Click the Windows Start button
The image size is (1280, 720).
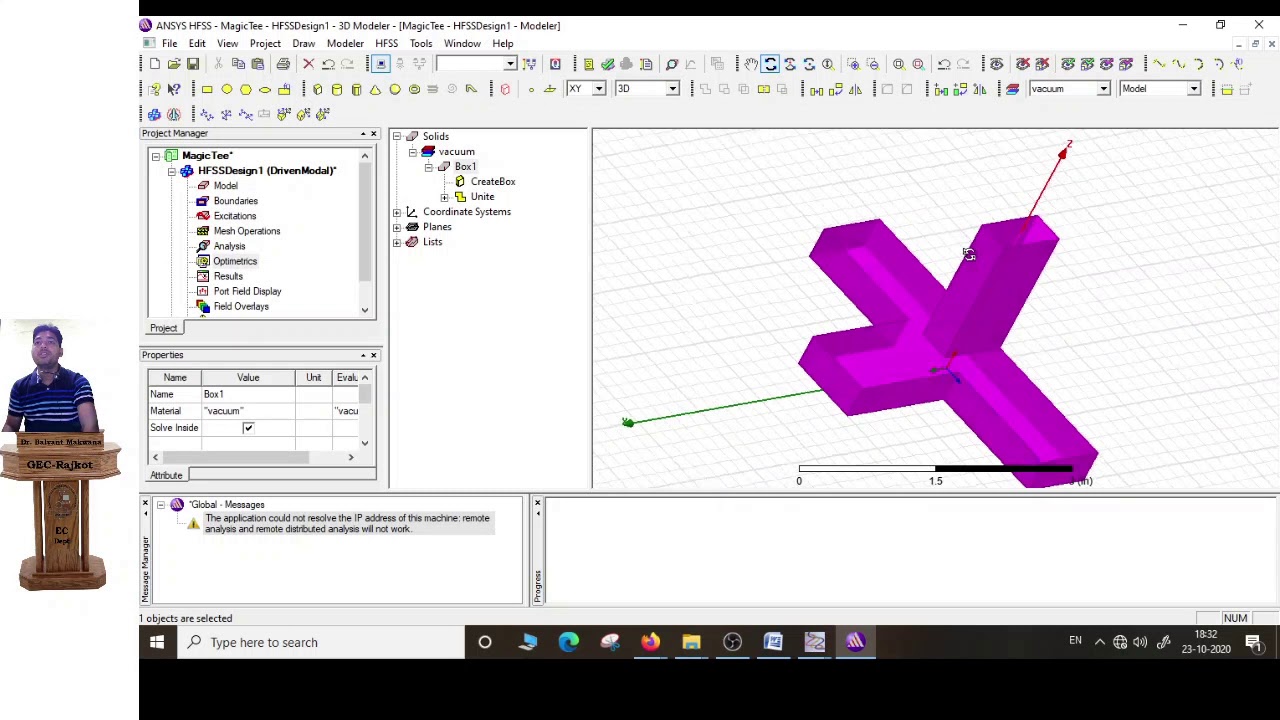pos(157,642)
